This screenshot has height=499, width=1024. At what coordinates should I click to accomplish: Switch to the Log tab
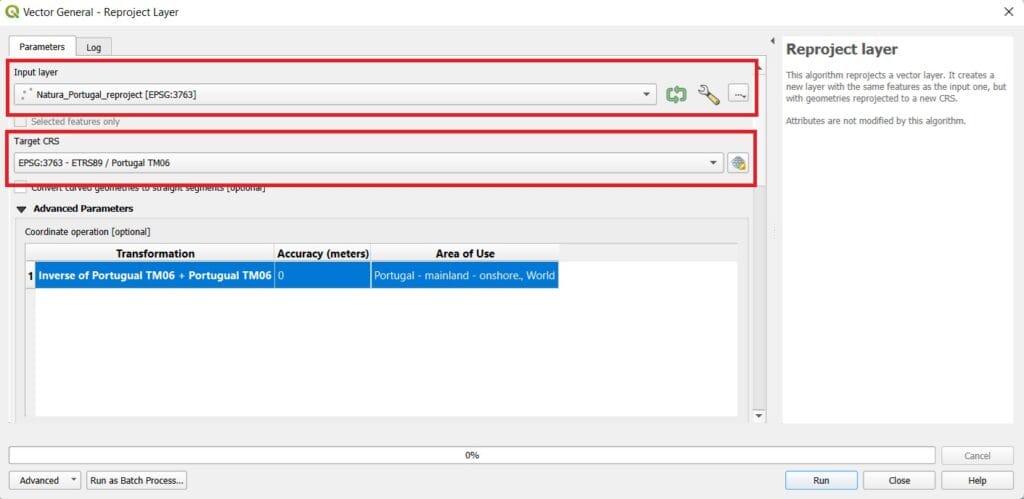tap(94, 48)
